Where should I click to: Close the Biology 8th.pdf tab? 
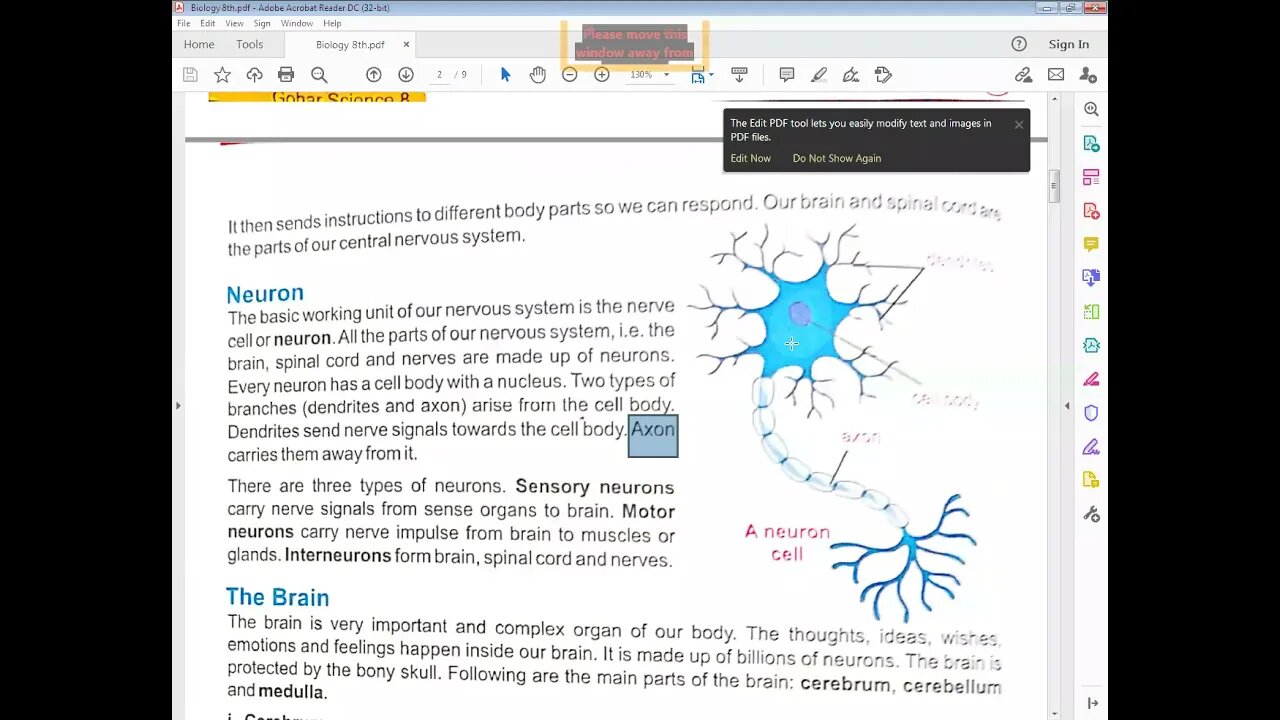pyautogui.click(x=407, y=44)
